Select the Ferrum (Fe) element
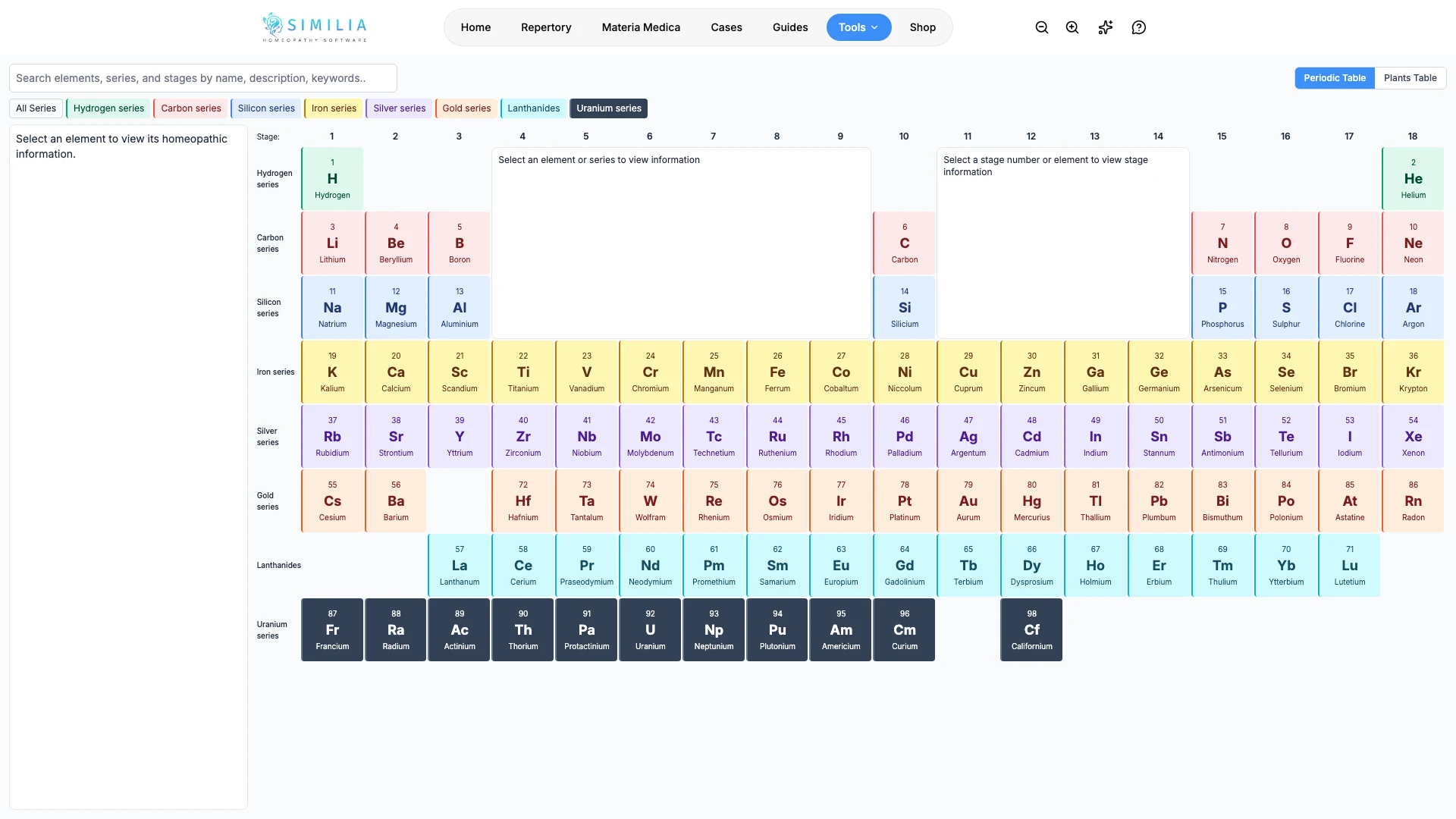 tap(777, 372)
